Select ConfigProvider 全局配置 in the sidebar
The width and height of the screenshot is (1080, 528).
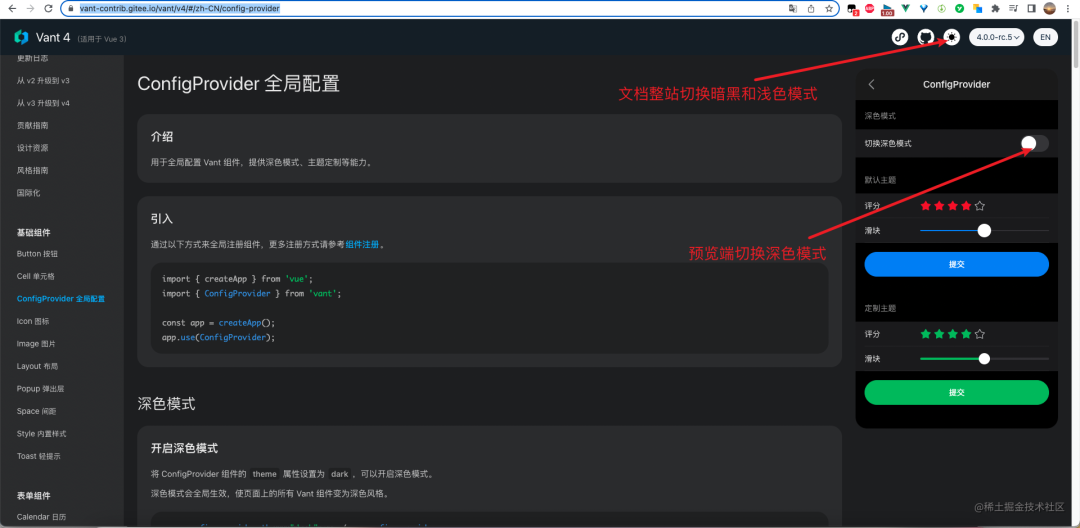[x=61, y=299]
